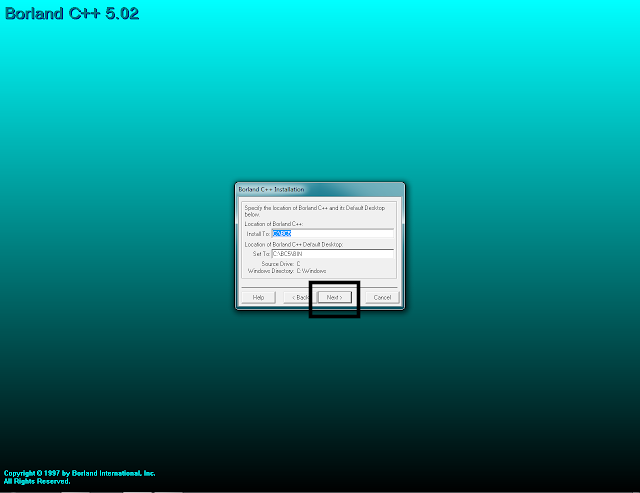Cancel the Borland C++ installation
Image resolution: width=640 pixels, height=493 pixels.
[382, 298]
